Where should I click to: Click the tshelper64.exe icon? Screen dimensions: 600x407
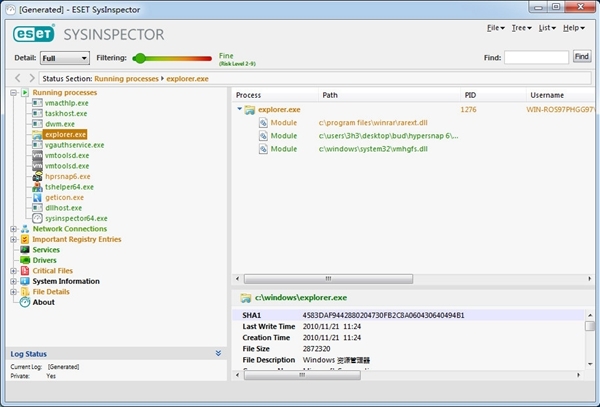tap(37, 187)
